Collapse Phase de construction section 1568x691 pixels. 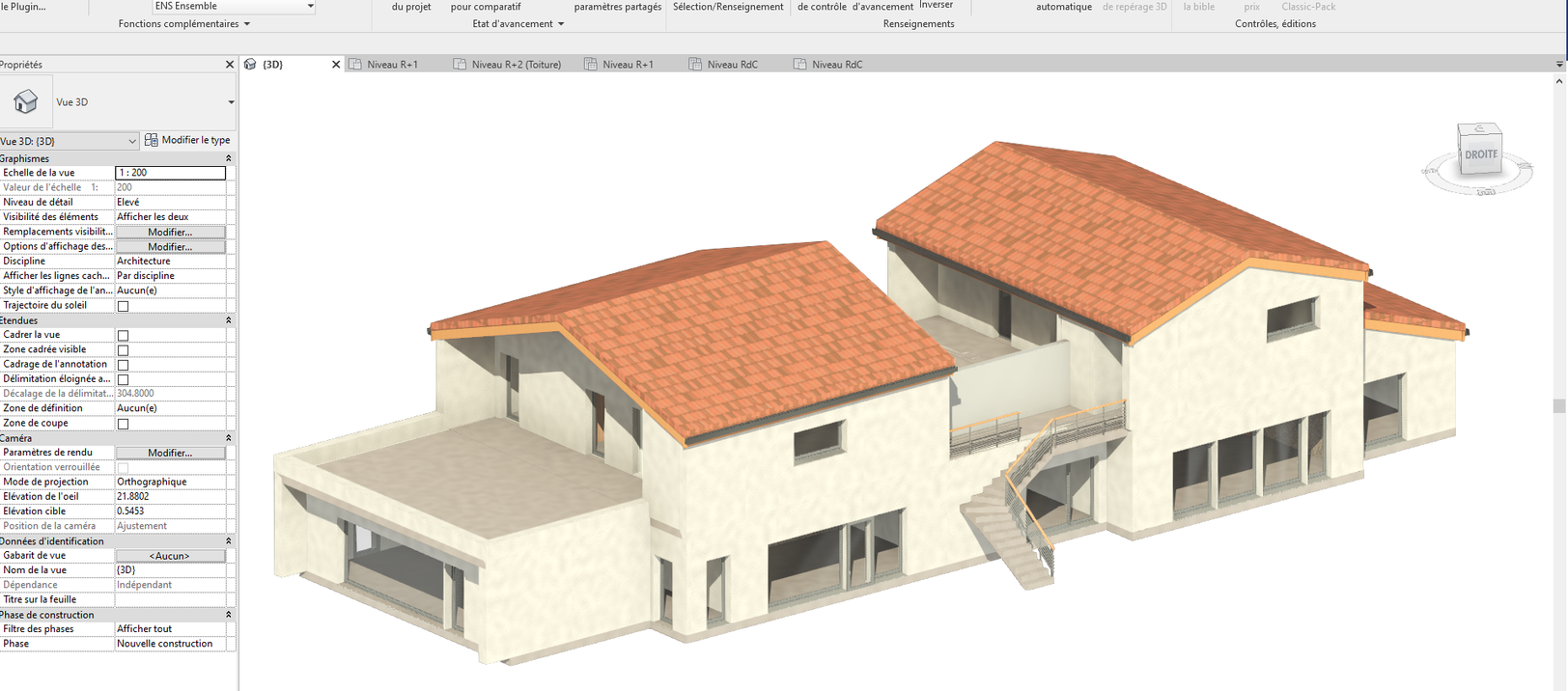pyautogui.click(x=229, y=615)
